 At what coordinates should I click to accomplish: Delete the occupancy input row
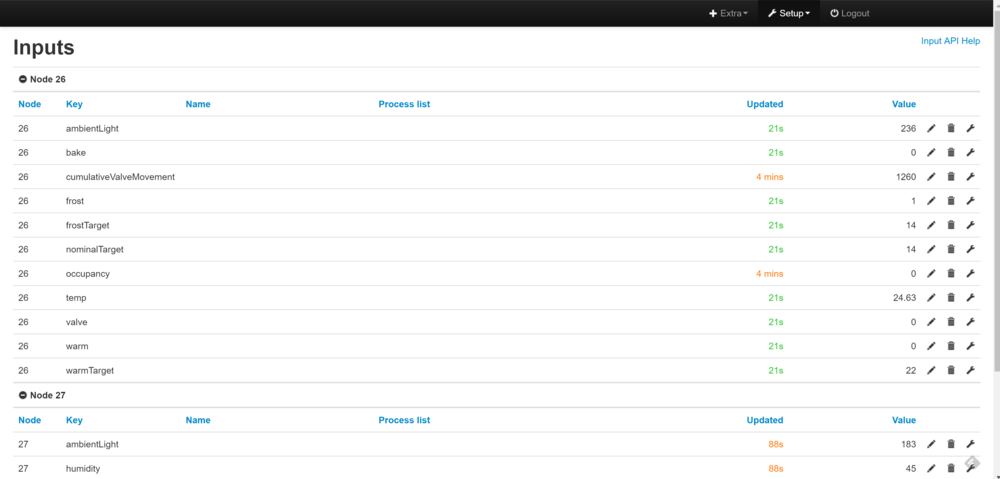tap(951, 274)
